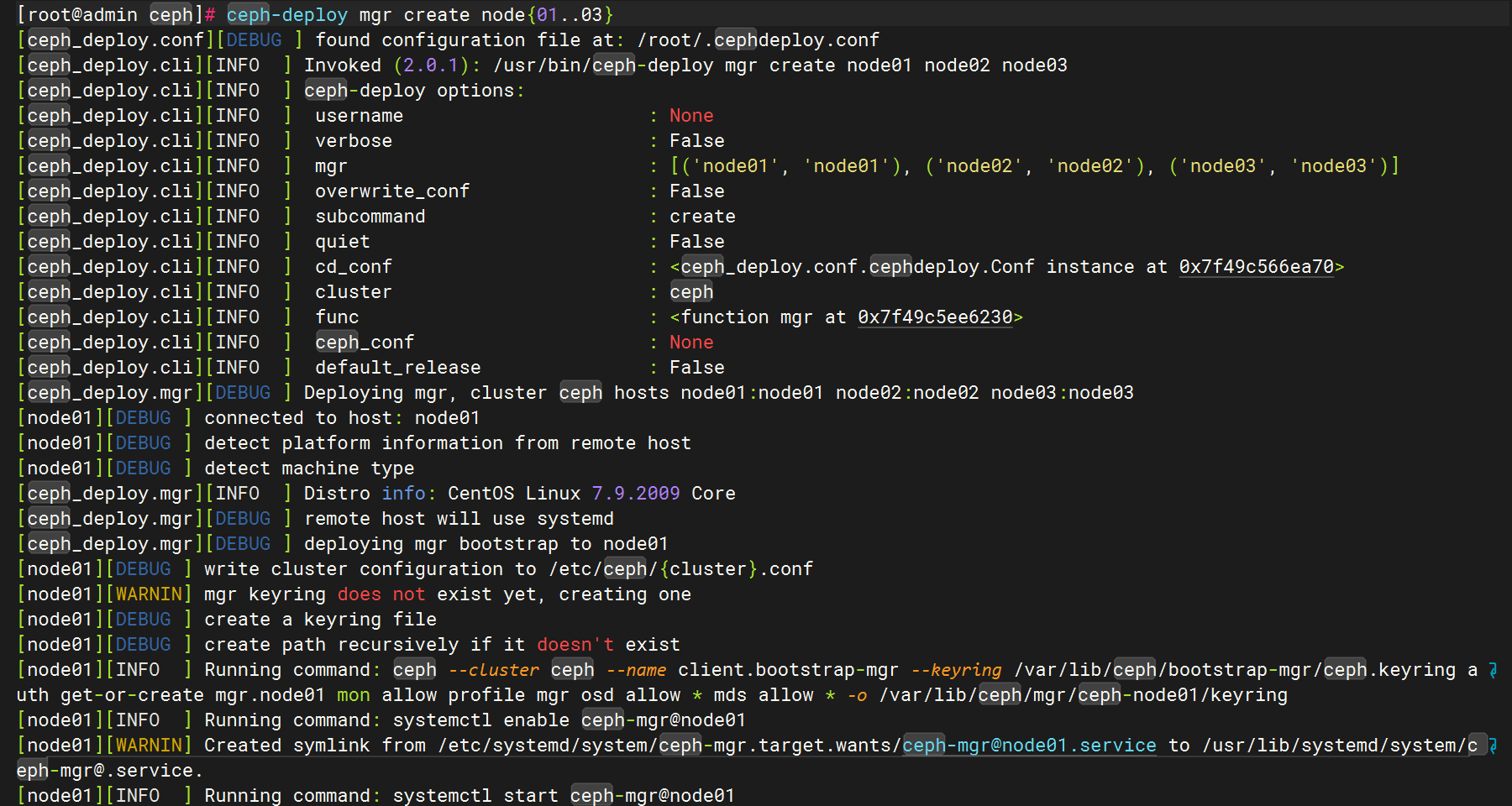Click 'detect platform information from remote host'

(x=448, y=443)
